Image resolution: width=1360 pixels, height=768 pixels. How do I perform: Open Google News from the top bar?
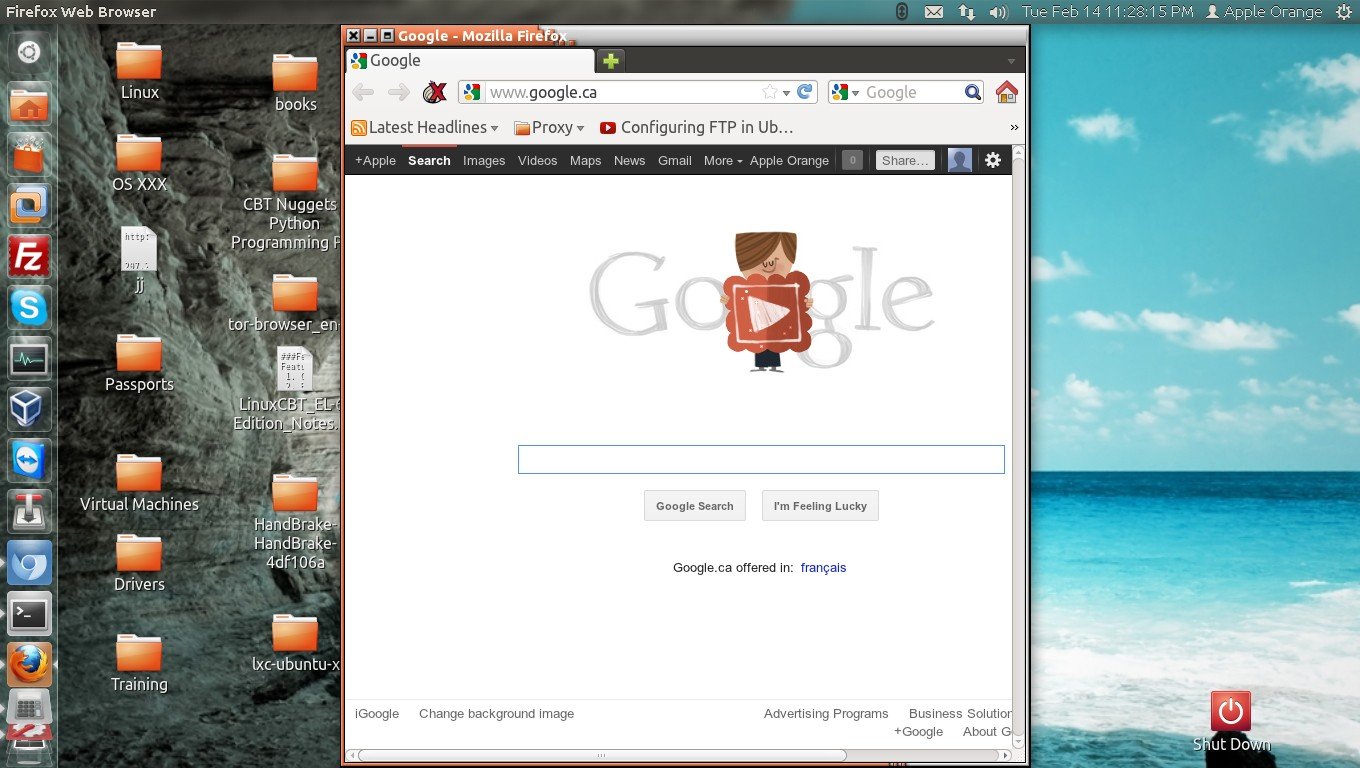point(629,160)
